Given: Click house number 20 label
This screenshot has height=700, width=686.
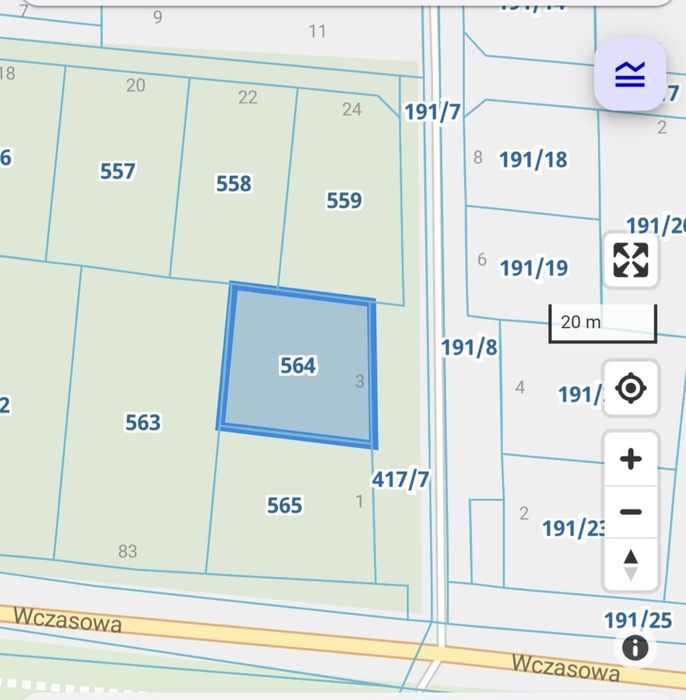Looking at the screenshot, I should [x=136, y=85].
